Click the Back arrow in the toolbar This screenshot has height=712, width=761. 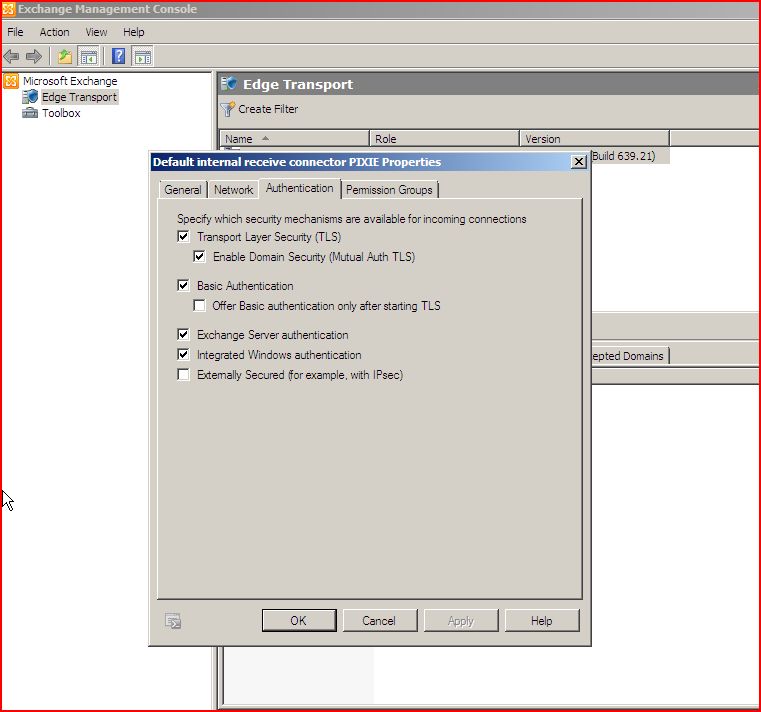(x=12, y=56)
